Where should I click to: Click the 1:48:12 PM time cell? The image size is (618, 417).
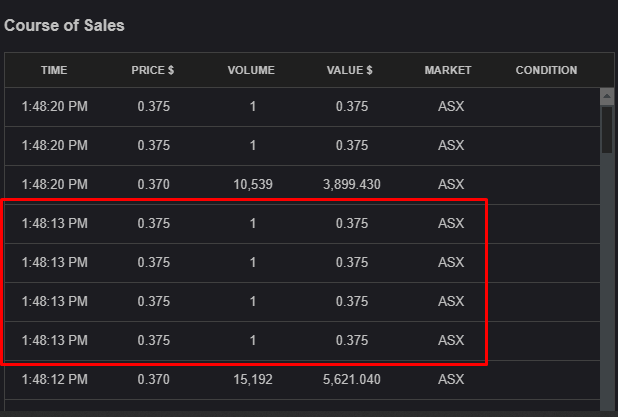pos(54,379)
